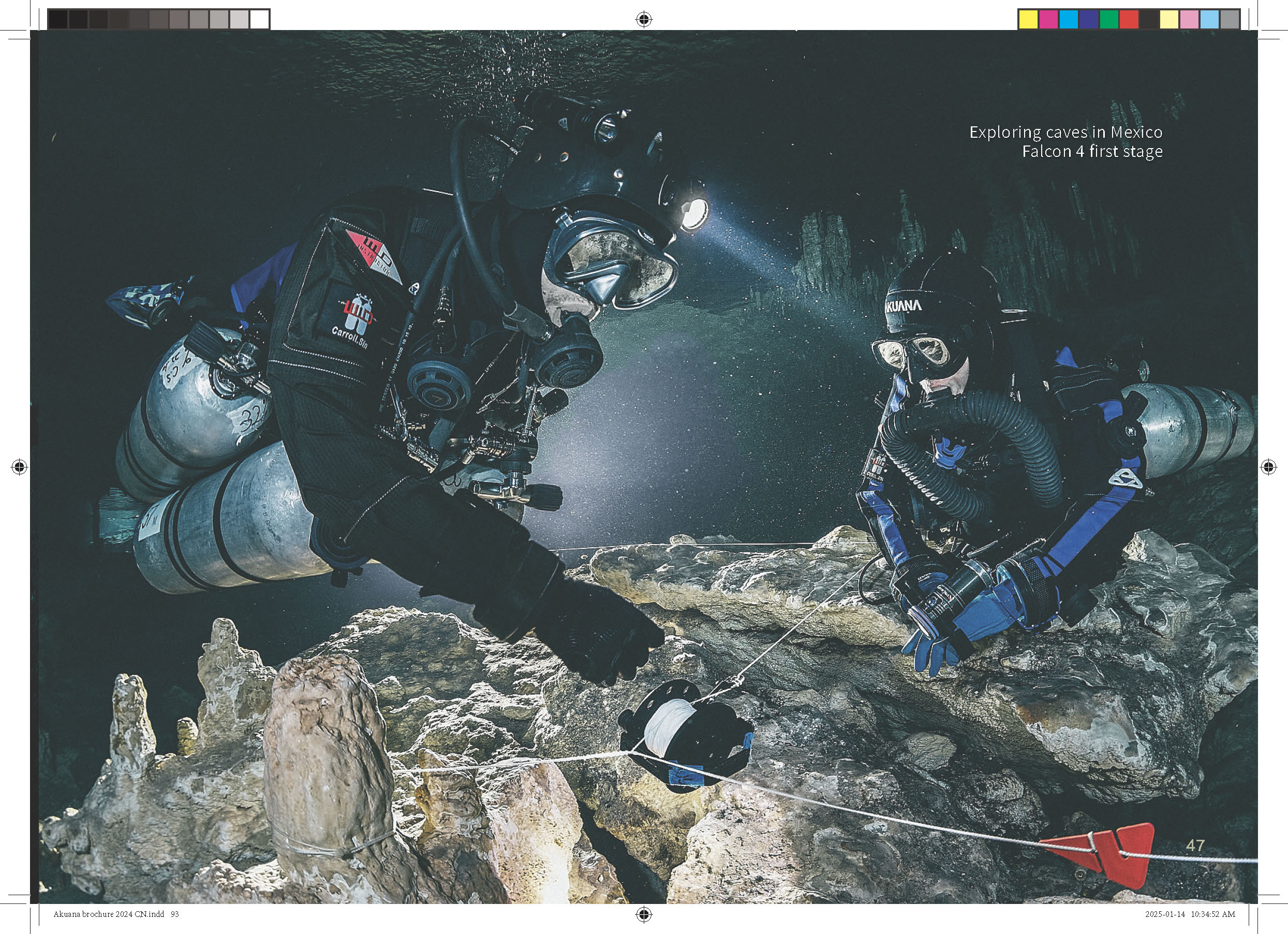Viewport: 1288px width, 934px height.
Task: Click the AKUANA logo on diver's hood
Action: click(904, 306)
